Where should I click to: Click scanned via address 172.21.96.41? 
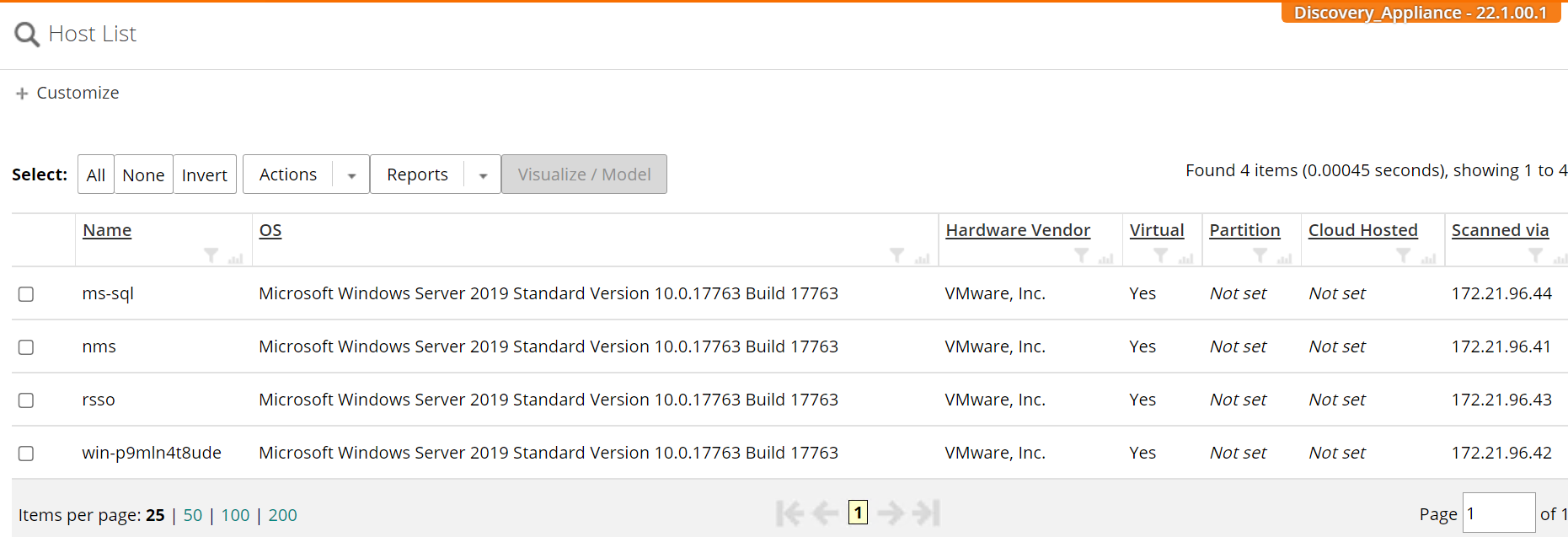click(x=1501, y=346)
